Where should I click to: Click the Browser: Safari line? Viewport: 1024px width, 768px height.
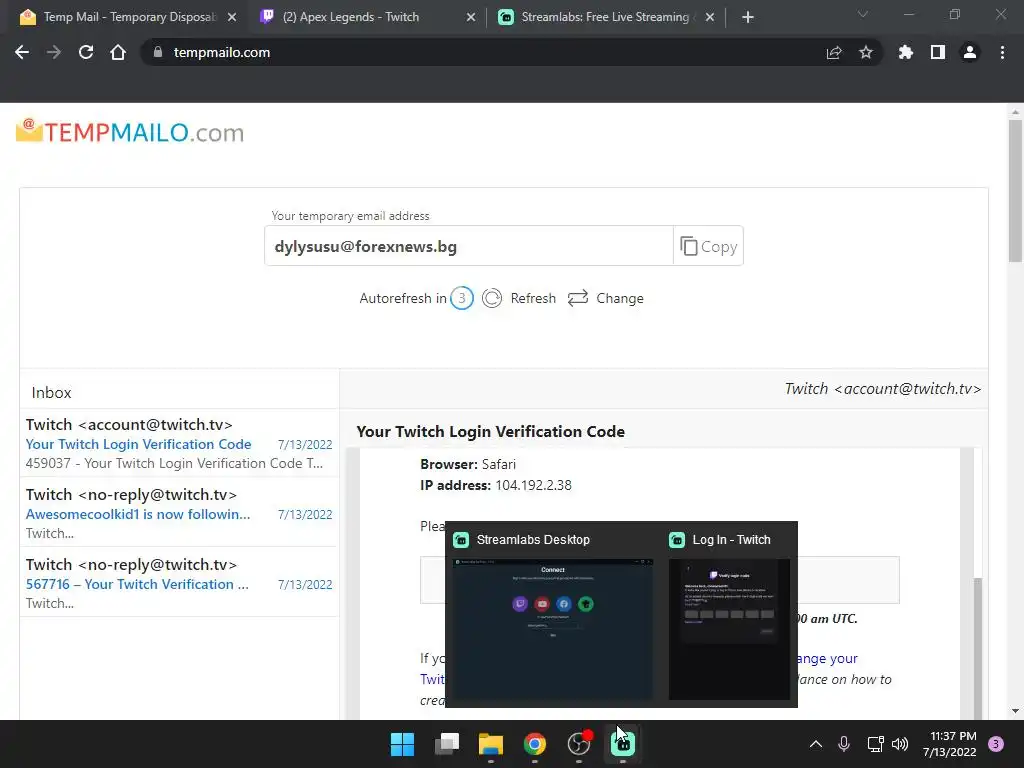click(x=468, y=464)
